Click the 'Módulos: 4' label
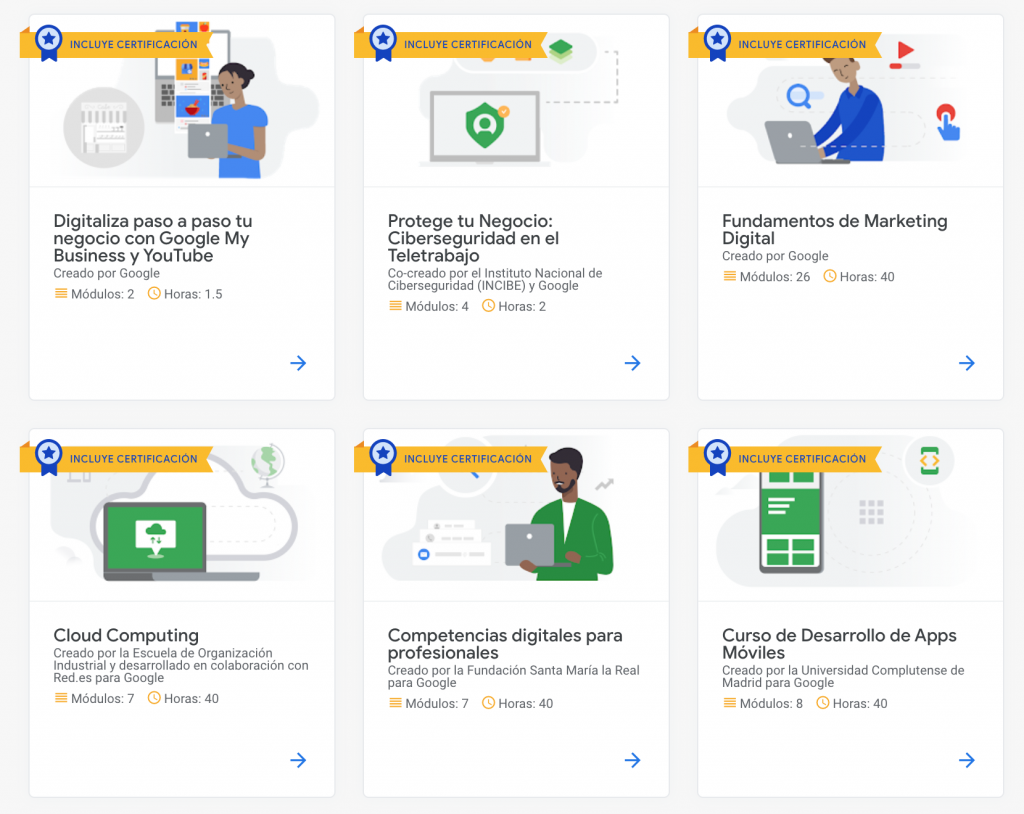Viewport: 1024px width, 814px height. click(437, 306)
